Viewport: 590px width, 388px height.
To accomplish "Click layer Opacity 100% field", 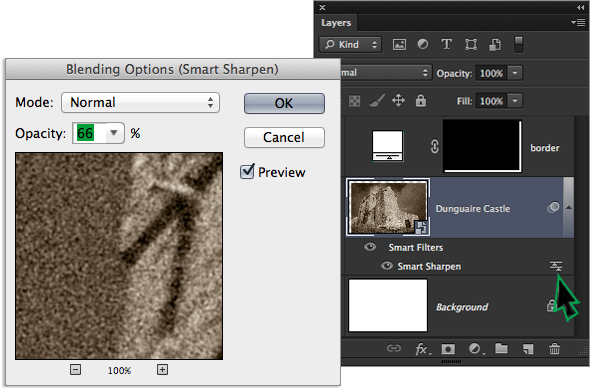I will tap(491, 73).
